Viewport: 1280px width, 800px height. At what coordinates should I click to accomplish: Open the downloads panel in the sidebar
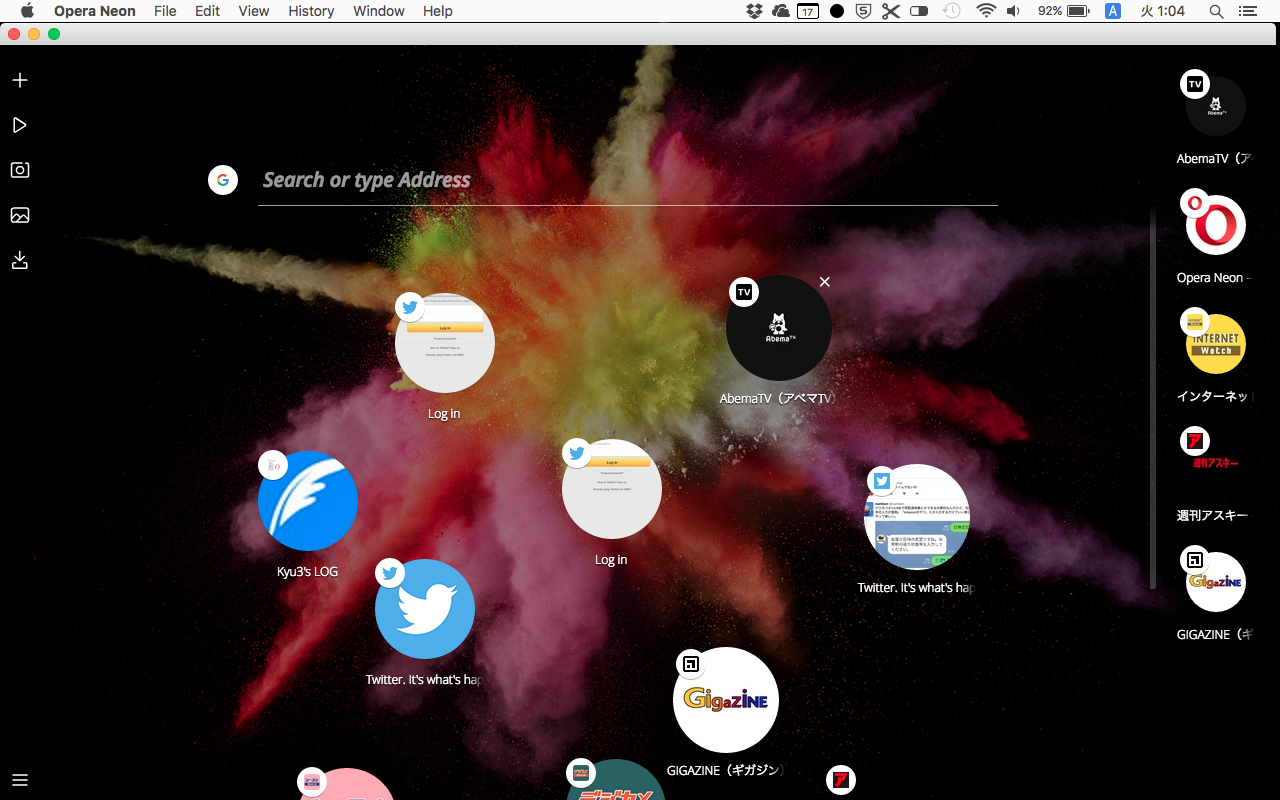[20, 260]
